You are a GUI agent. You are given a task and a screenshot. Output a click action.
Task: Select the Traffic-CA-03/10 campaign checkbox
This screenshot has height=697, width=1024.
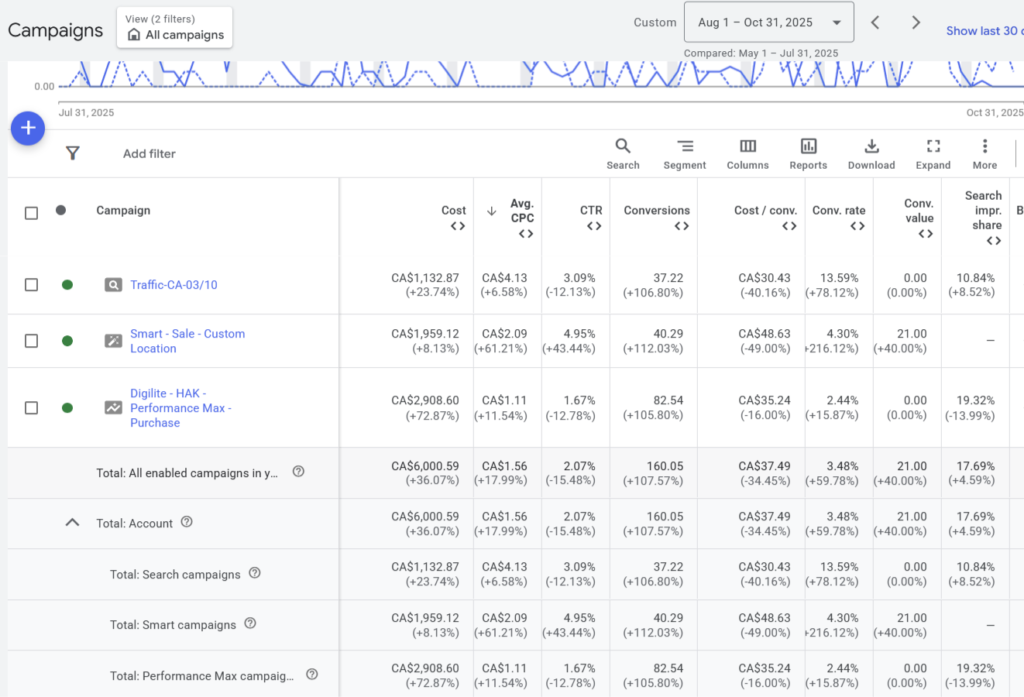[x=31, y=285]
